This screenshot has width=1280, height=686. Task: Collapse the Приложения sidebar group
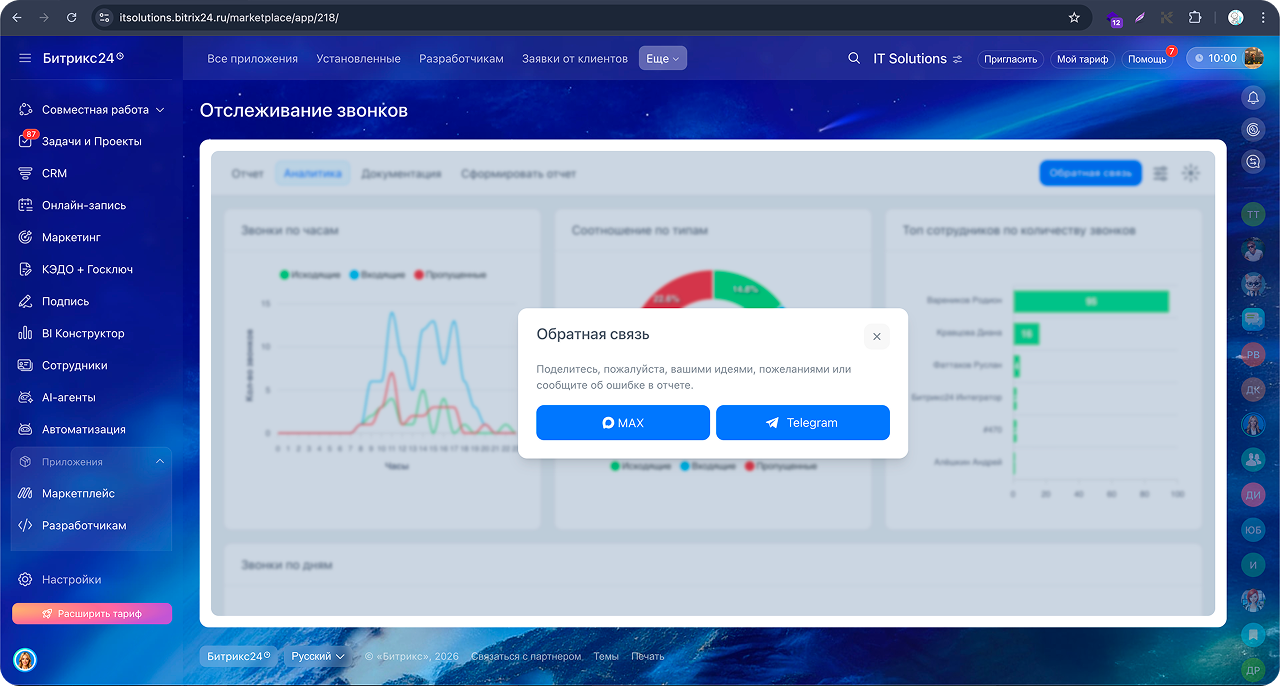(160, 462)
